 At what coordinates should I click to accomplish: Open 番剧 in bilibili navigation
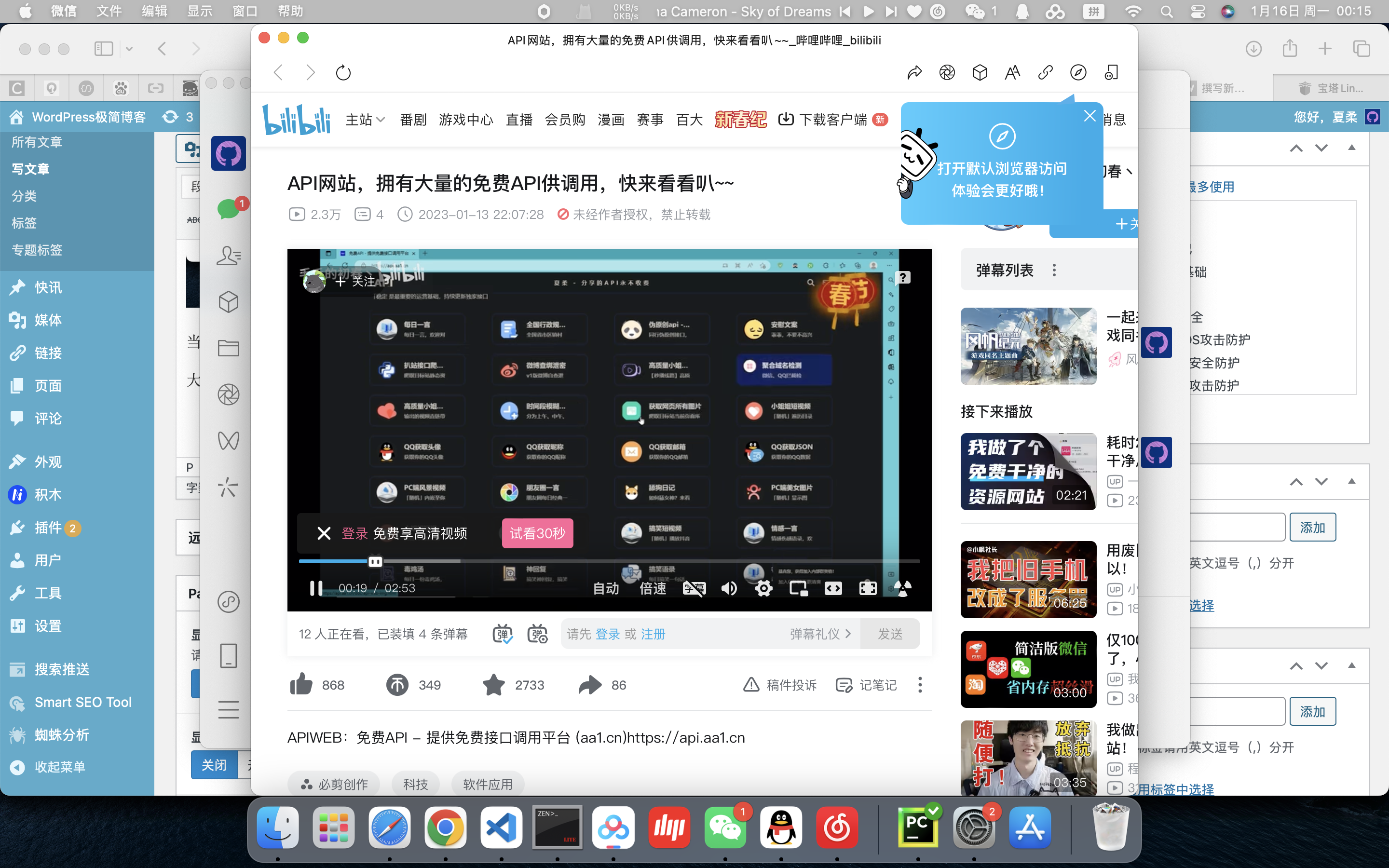tap(413, 120)
